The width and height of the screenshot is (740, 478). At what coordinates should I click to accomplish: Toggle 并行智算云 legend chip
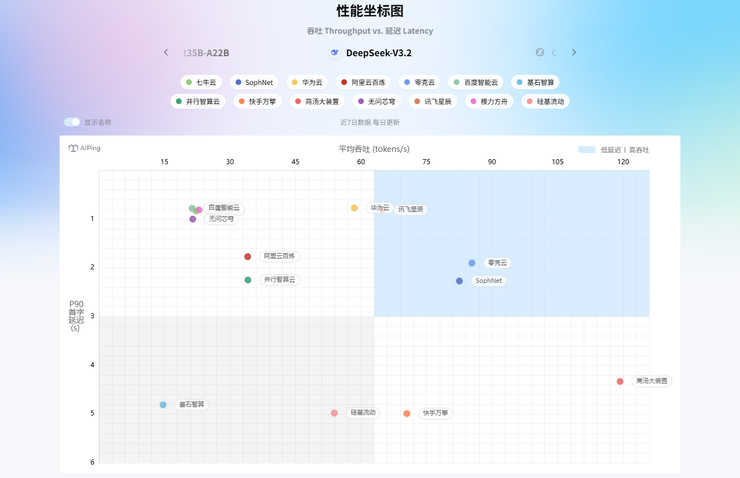pyautogui.click(x=198, y=101)
